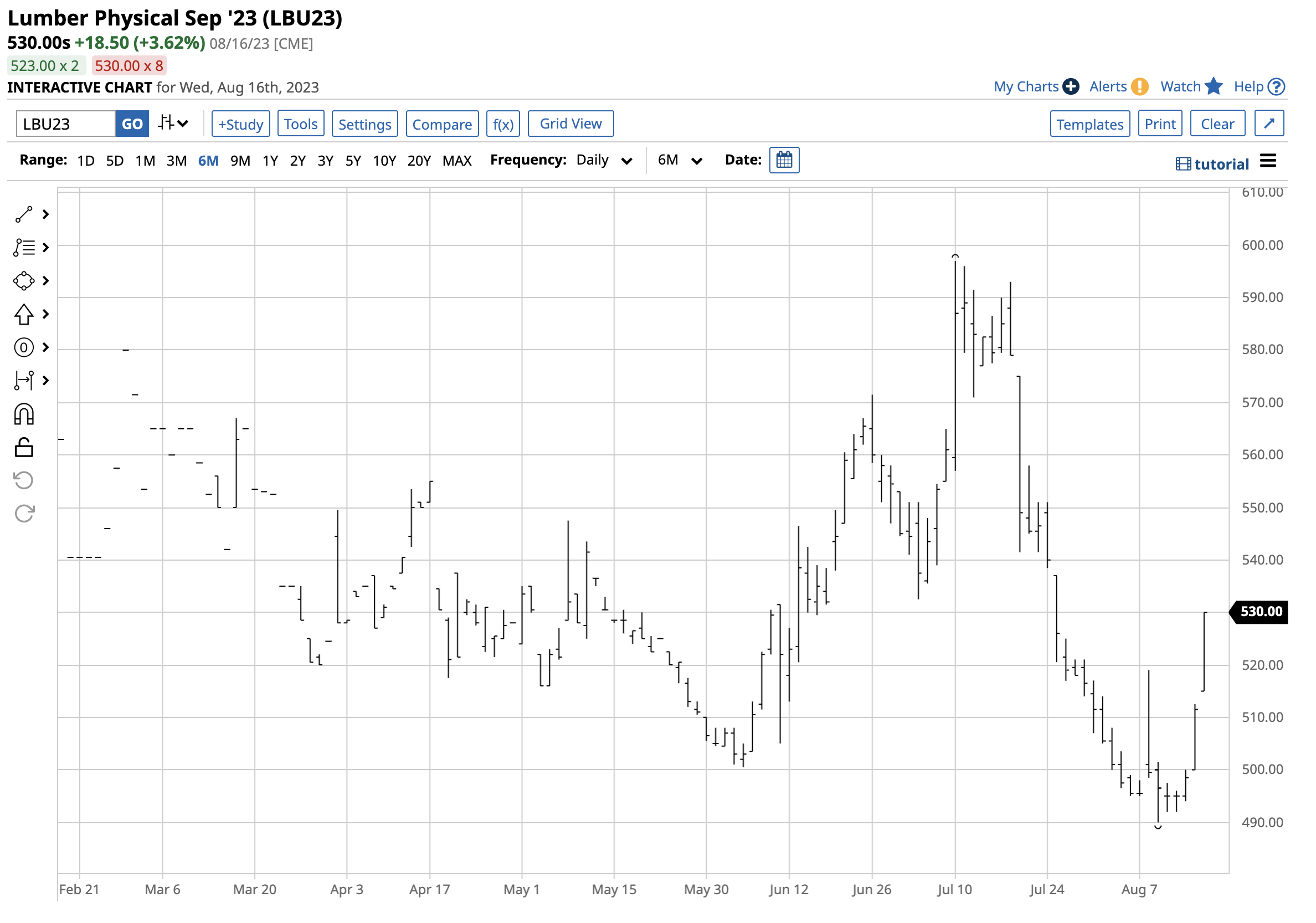Open the Daily frequency dropdown

[604, 160]
